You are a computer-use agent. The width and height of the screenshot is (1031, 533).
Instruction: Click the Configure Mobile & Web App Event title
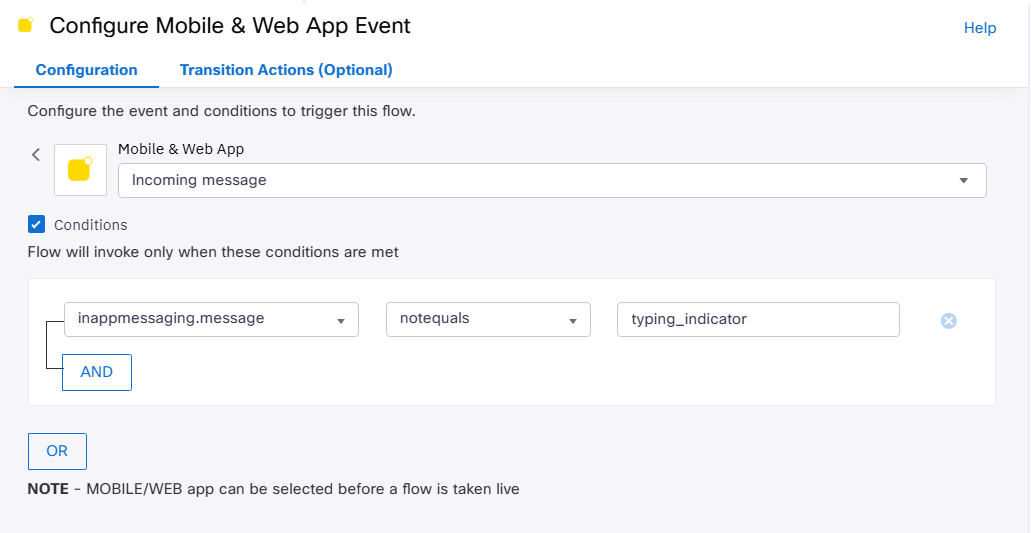coord(230,26)
